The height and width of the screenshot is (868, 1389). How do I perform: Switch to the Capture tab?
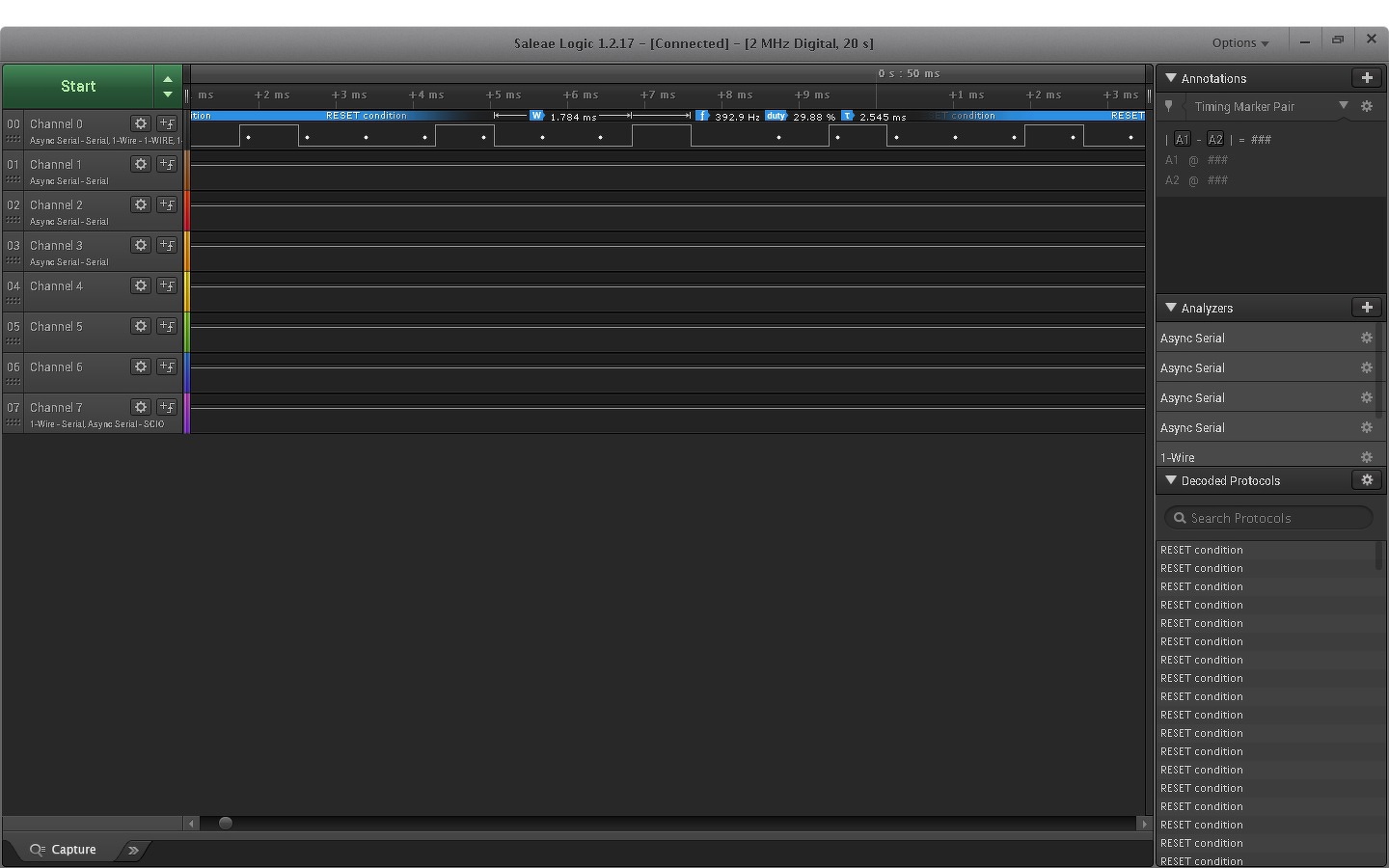[x=64, y=850]
